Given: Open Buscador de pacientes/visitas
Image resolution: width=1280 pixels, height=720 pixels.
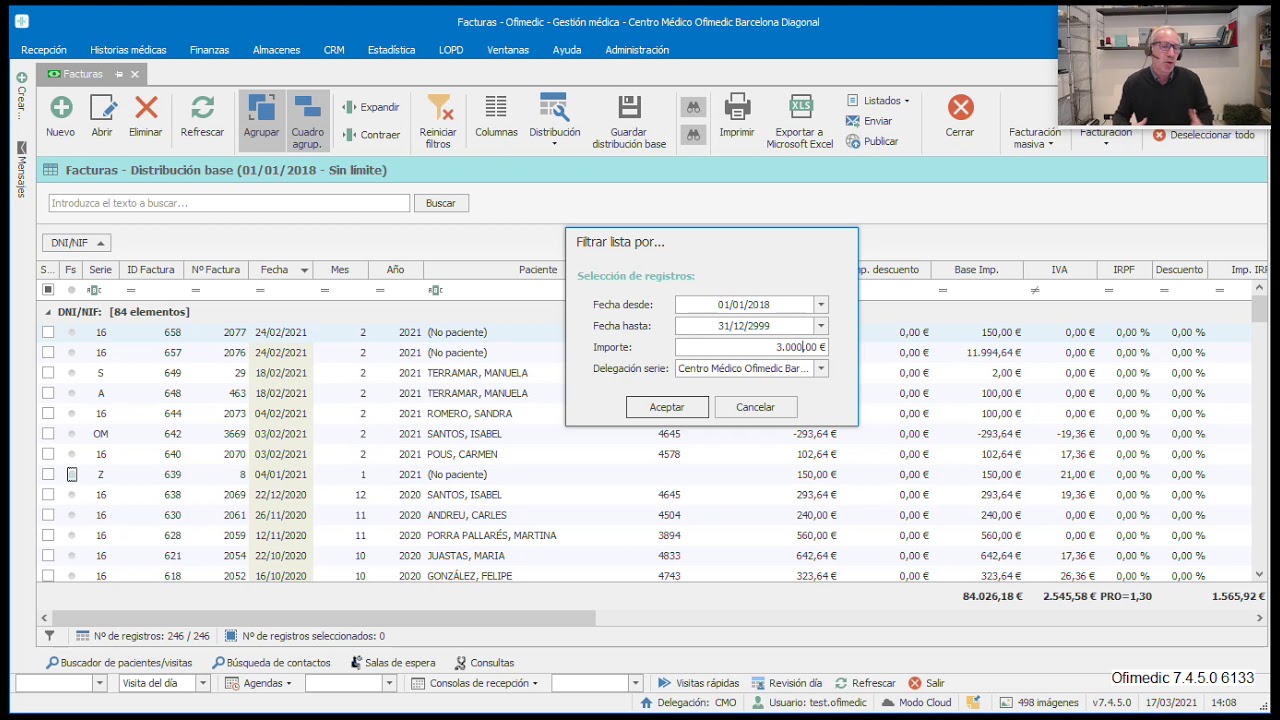Looking at the screenshot, I should tap(120, 662).
